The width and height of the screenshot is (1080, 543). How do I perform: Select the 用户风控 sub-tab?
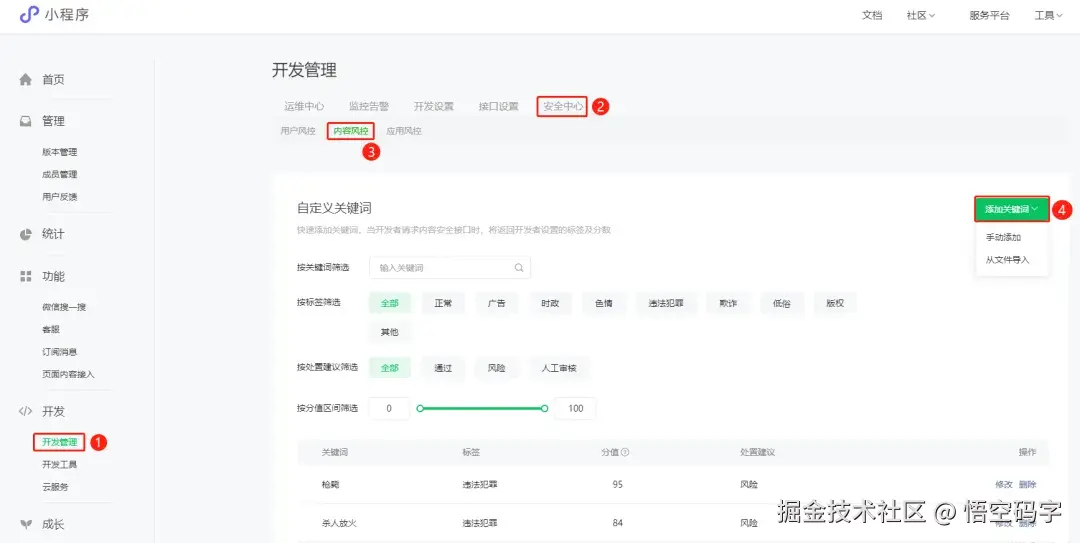point(298,130)
